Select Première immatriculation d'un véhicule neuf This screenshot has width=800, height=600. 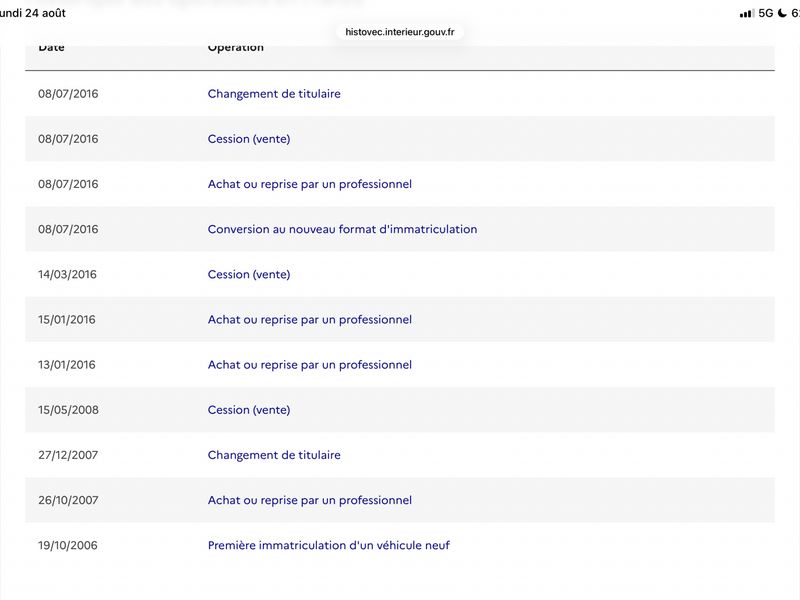point(329,545)
